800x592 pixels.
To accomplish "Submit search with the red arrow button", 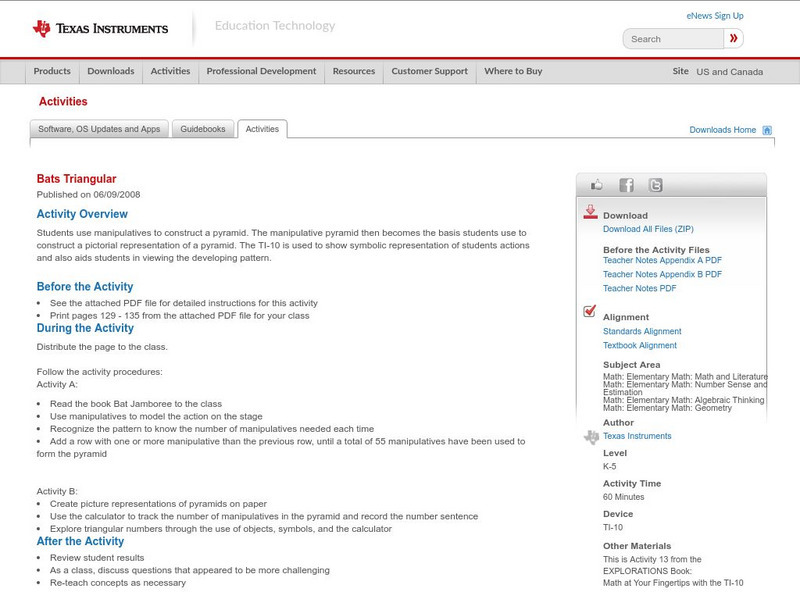I will [734, 39].
